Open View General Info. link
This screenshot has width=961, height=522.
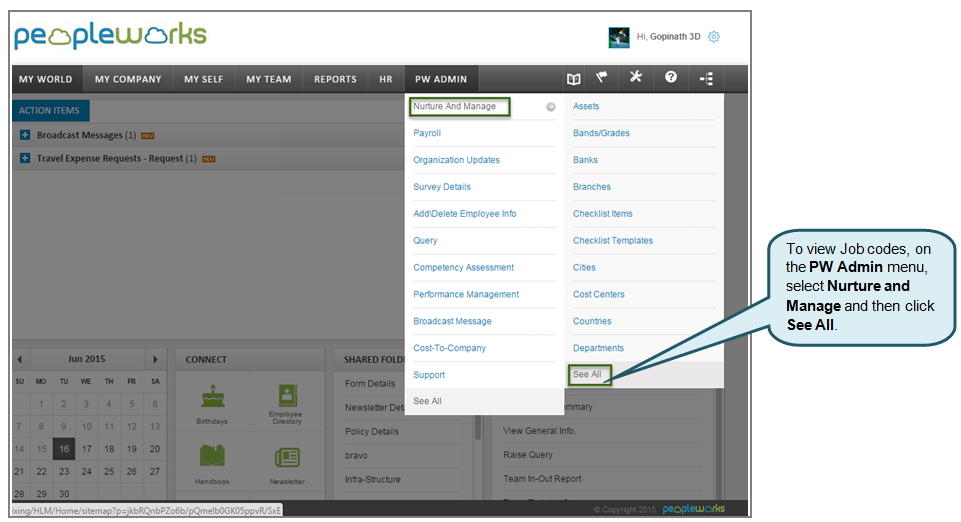tap(539, 431)
